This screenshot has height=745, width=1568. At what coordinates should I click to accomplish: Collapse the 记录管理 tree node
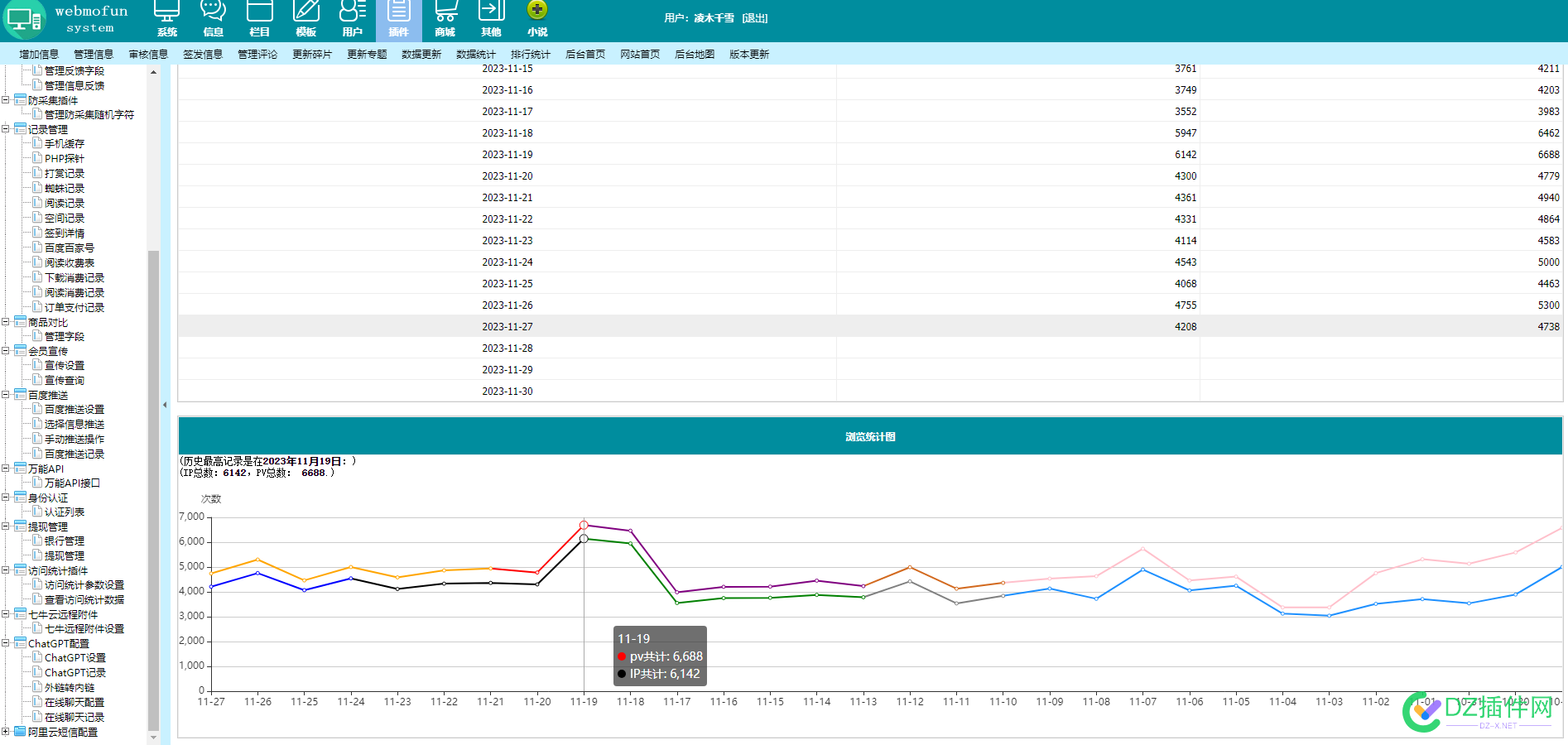[x=6, y=129]
